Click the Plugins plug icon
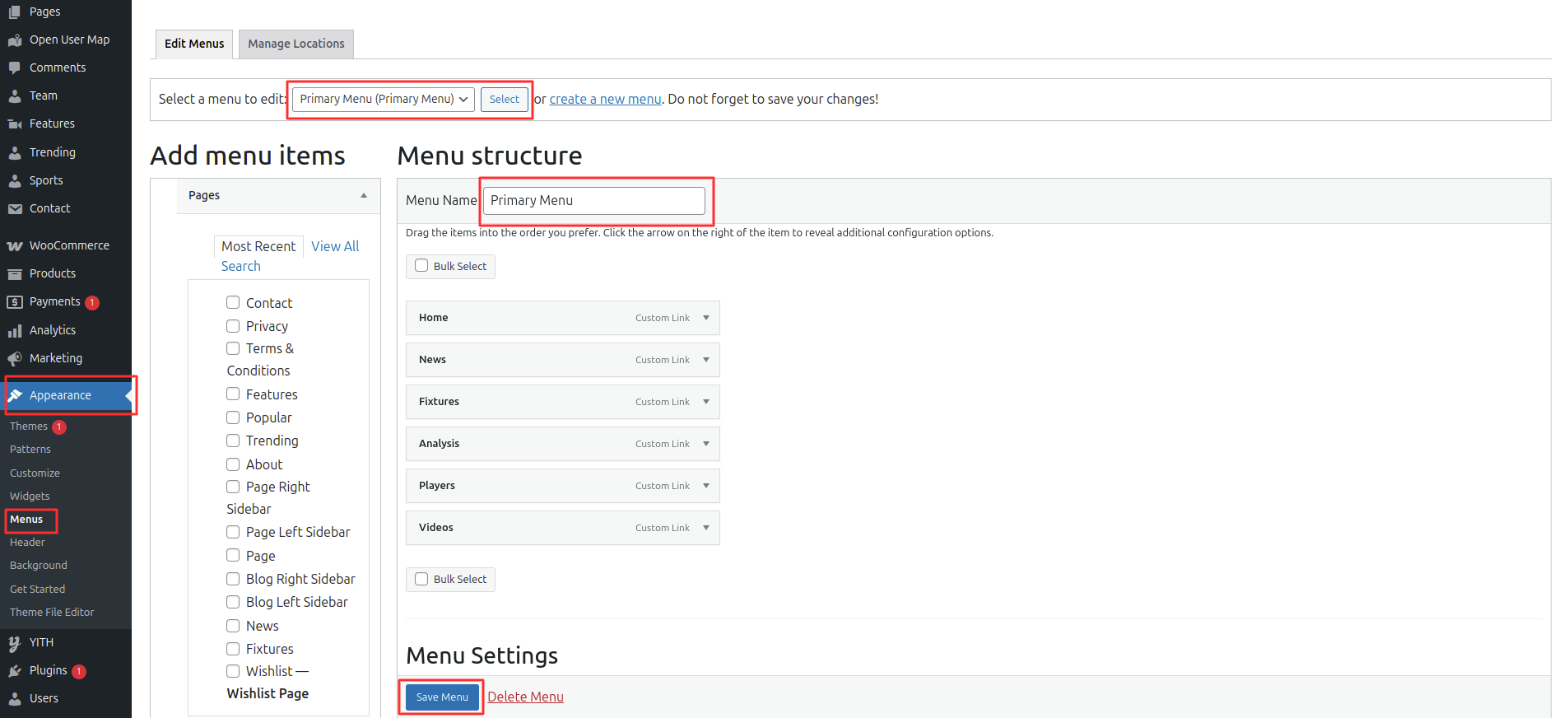 coord(15,671)
